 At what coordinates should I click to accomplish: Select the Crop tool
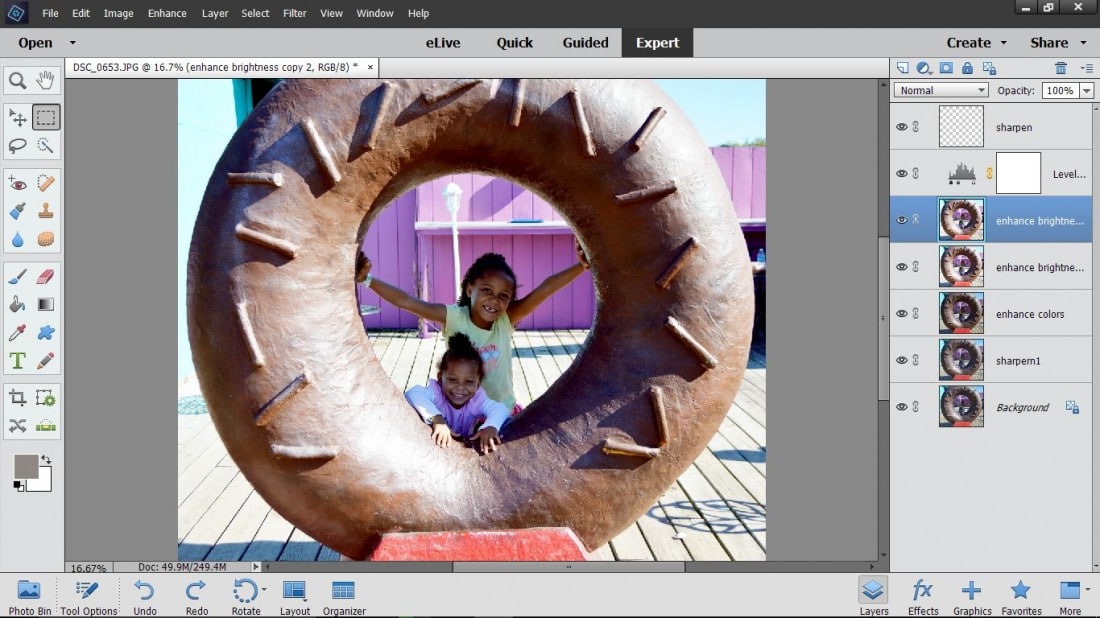[x=18, y=398]
